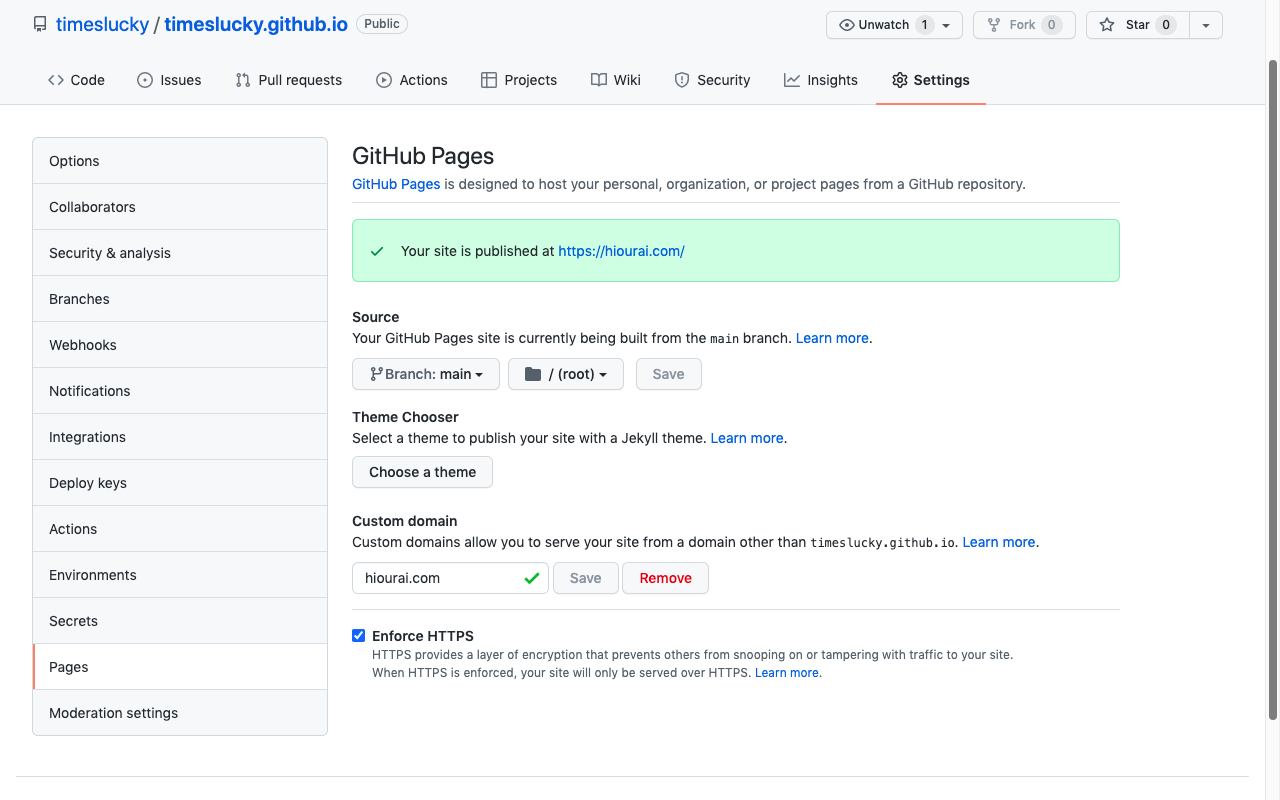This screenshot has height=800, width=1280.
Task: Toggle the Enforce HTTPS checkbox
Action: pyautogui.click(x=359, y=635)
